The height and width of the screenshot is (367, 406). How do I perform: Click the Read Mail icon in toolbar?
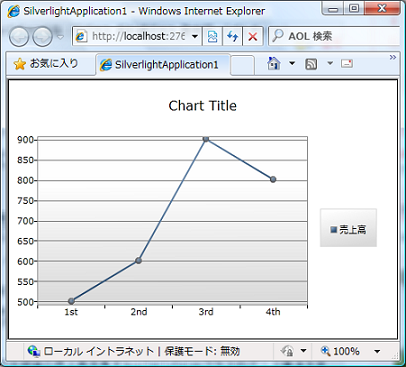[347, 63]
